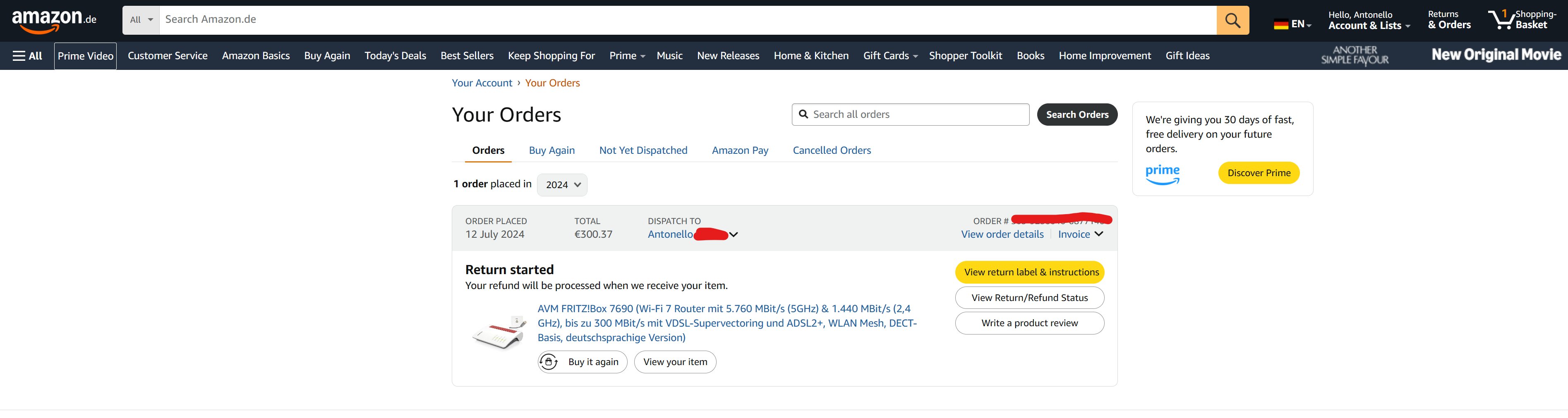This screenshot has height=418, width=1568.
Task: Click the Search all orders field
Action: coord(916,115)
